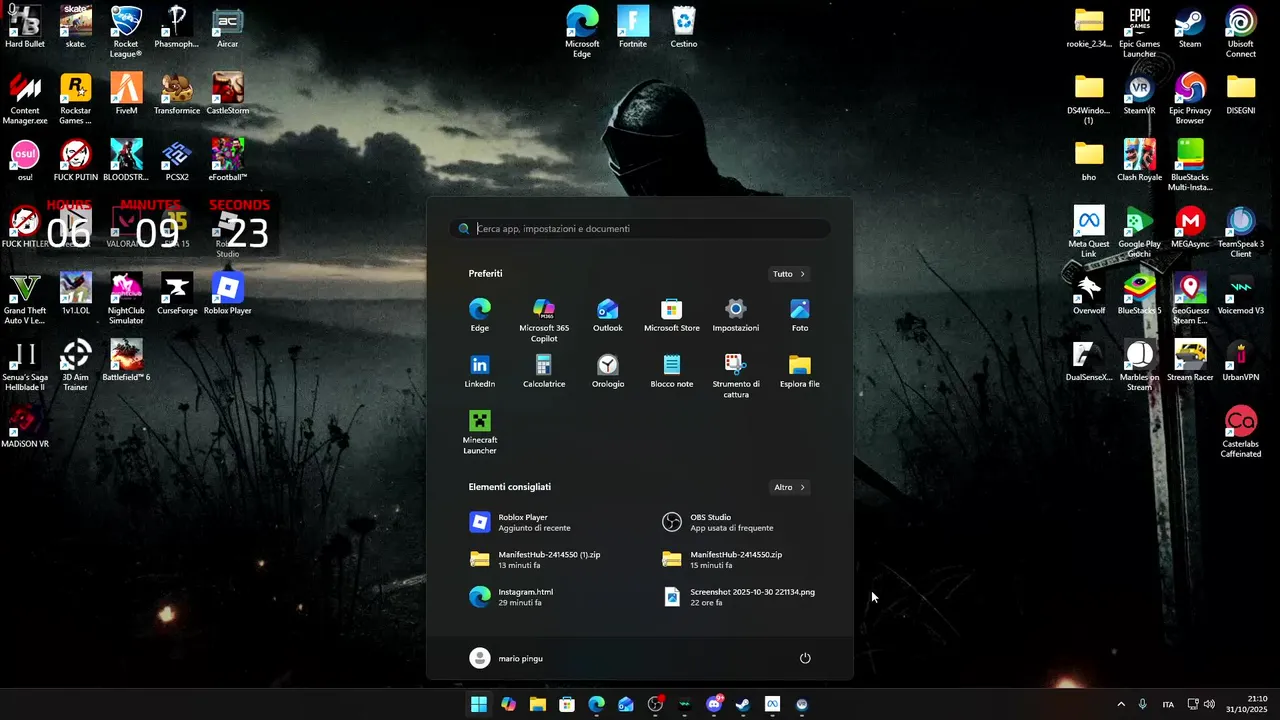Select Transformice desktop shortcut
Image resolution: width=1280 pixels, height=720 pixels.
point(177,94)
